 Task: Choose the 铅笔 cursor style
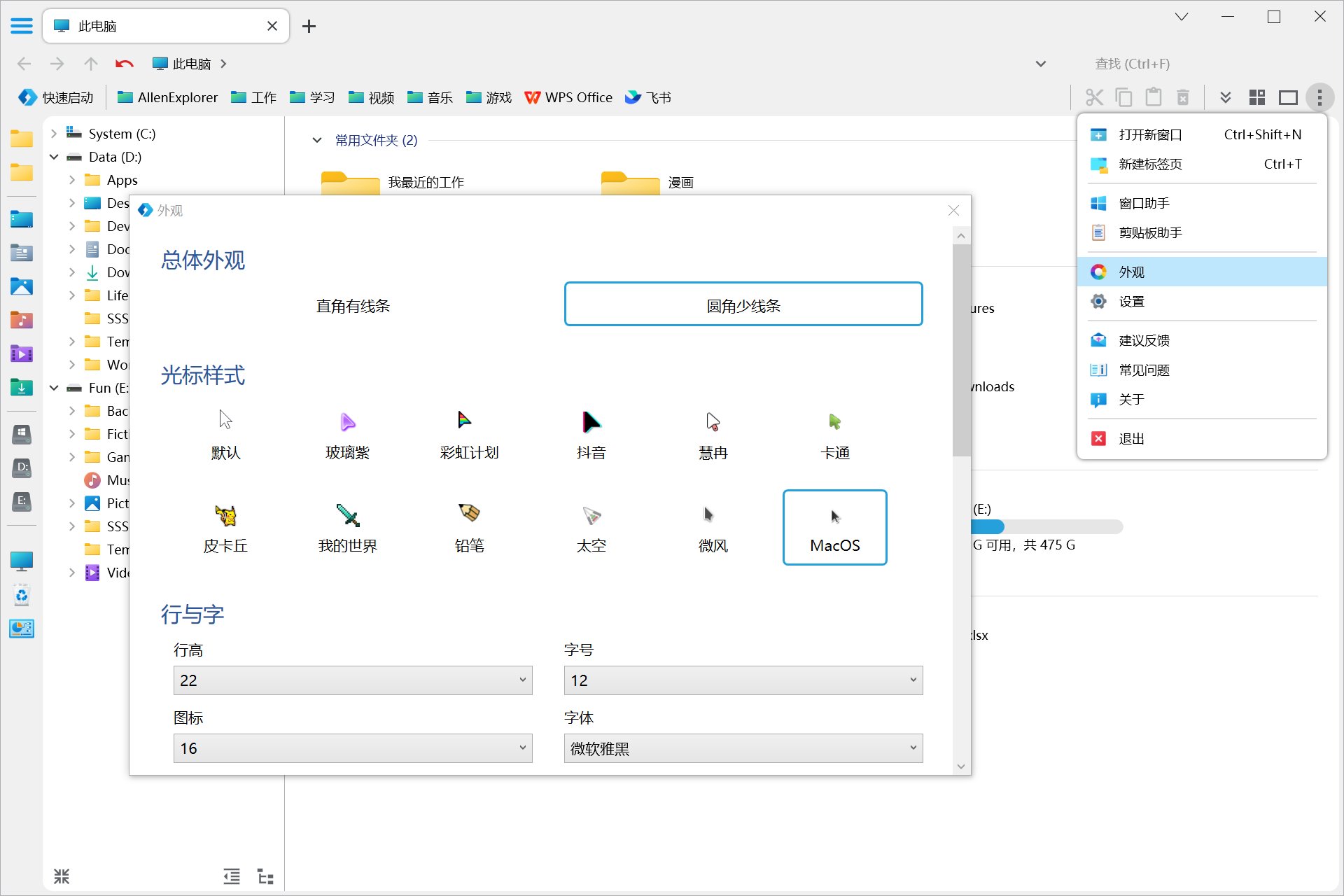(469, 528)
